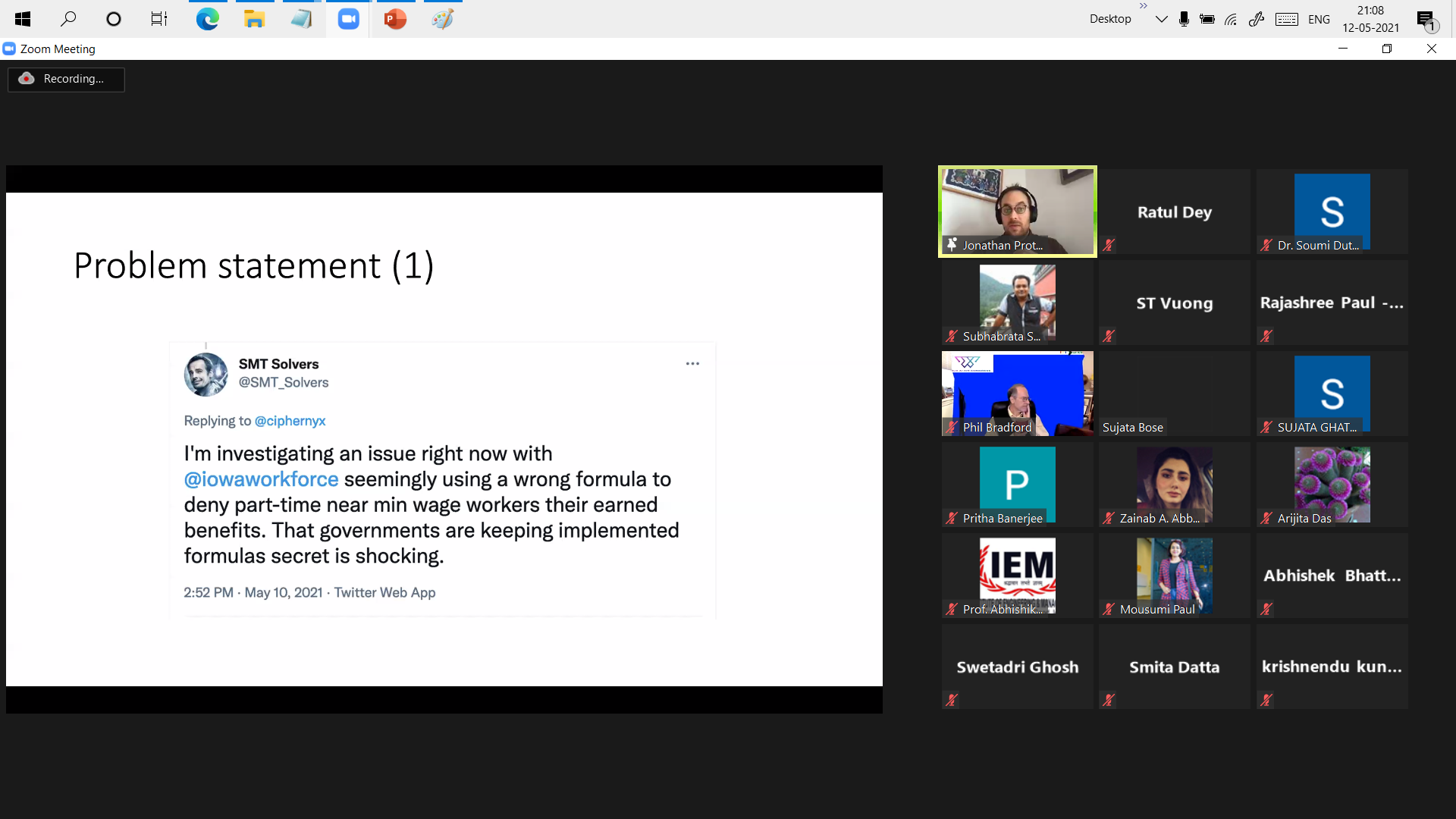Viewport: 1456px width, 819px height.
Task: Click the Problem statement (1) slide title
Action: [x=253, y=265]
